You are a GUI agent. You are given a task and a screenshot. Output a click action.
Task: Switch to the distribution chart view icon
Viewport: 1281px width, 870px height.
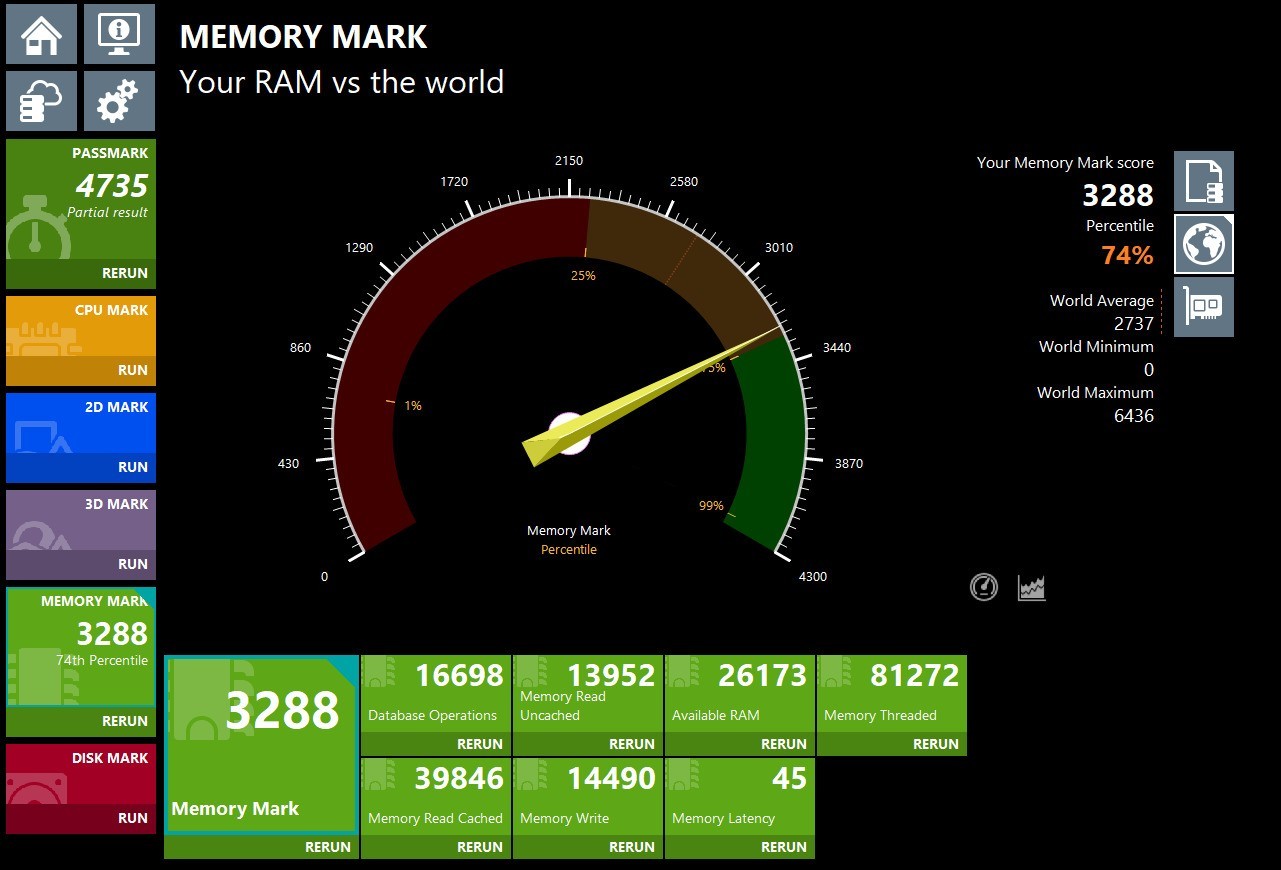[x=1032, y=587]
